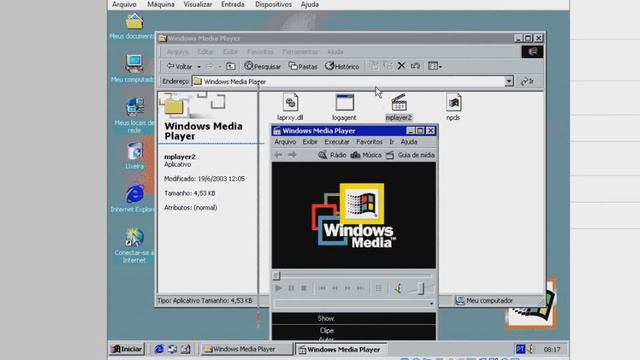Adjust the volume slider in Media Player
Viewport: 640px width, 360px height.
point(421,289)
